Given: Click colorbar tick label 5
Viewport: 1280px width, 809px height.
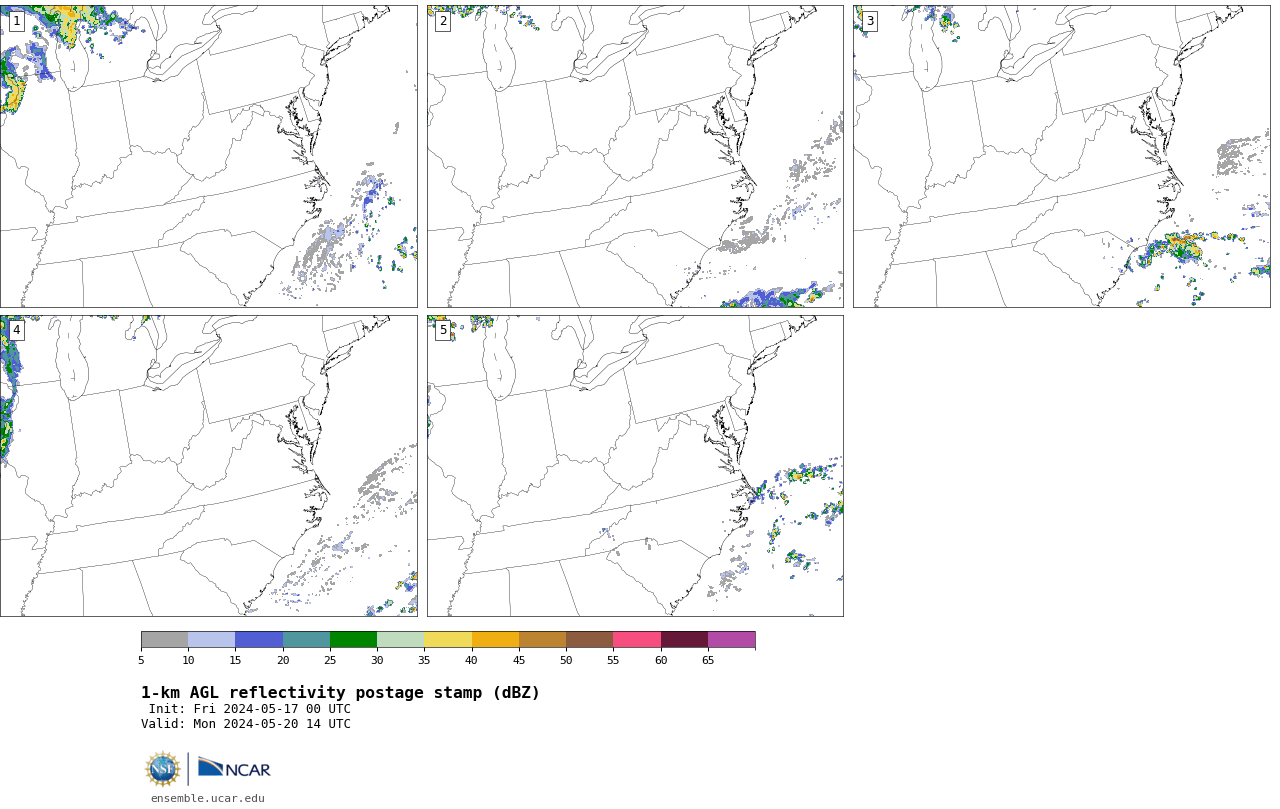Looking at the screenshot, I should (x=141, y=660).
